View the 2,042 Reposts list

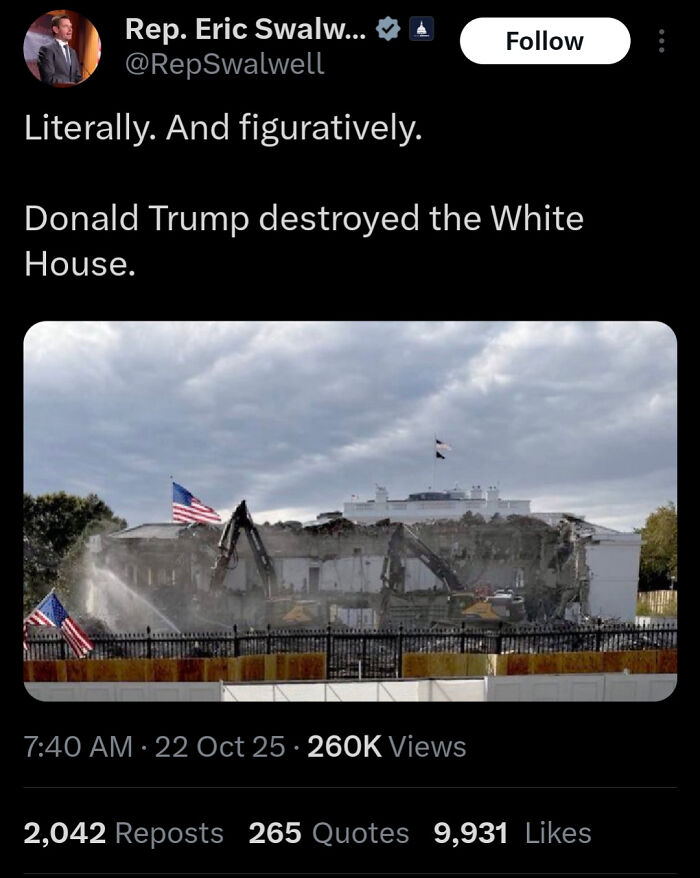[x=123, y=833]
